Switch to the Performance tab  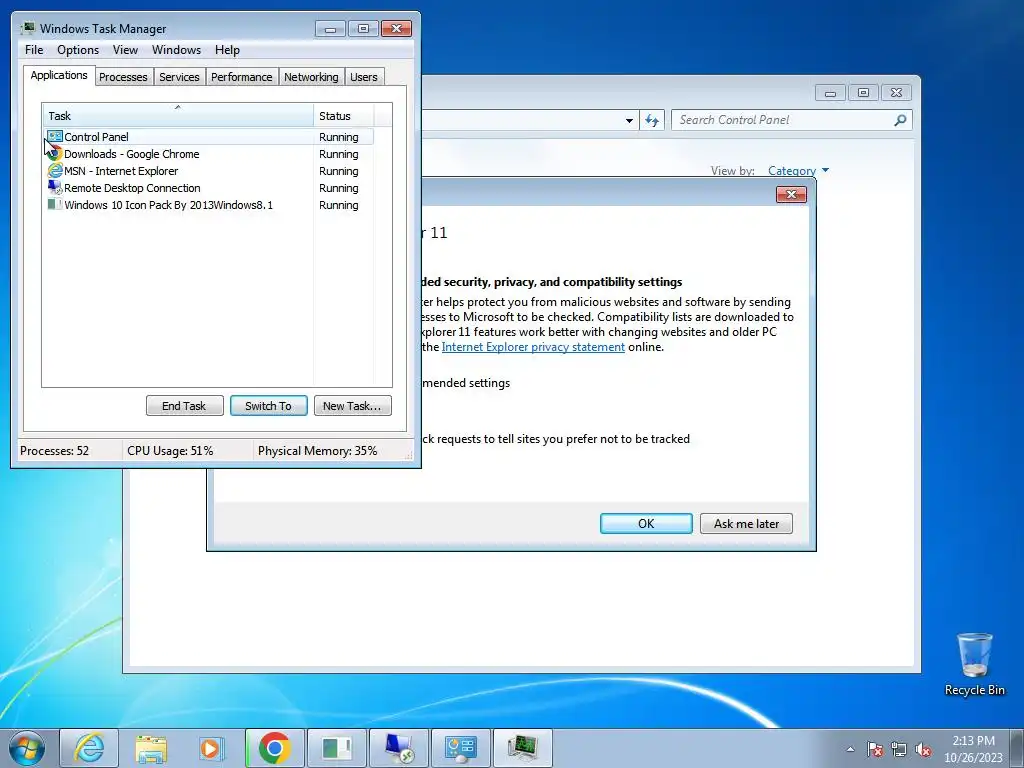coord(241,77)
